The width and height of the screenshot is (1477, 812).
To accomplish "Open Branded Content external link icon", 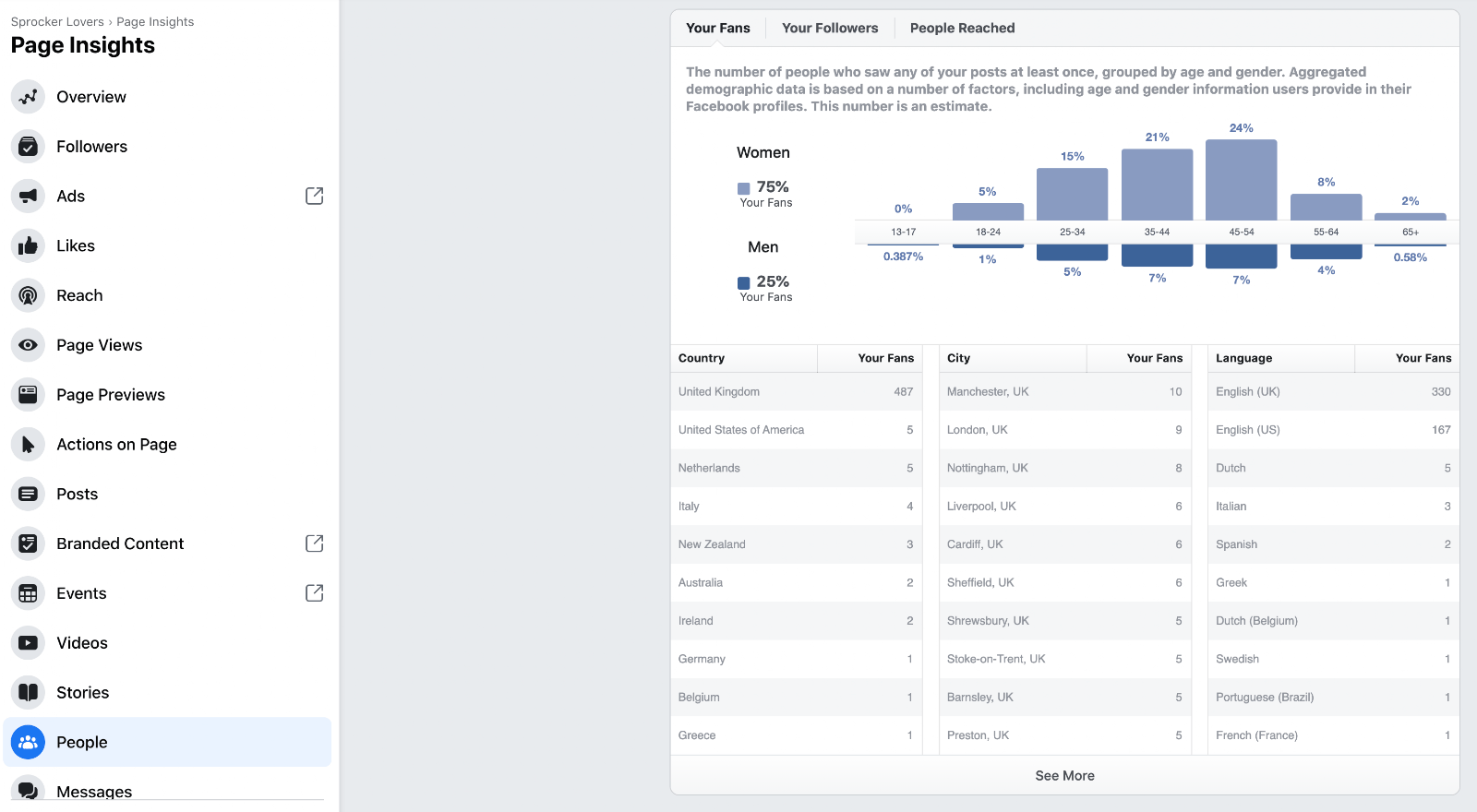I will click(314, 543).
